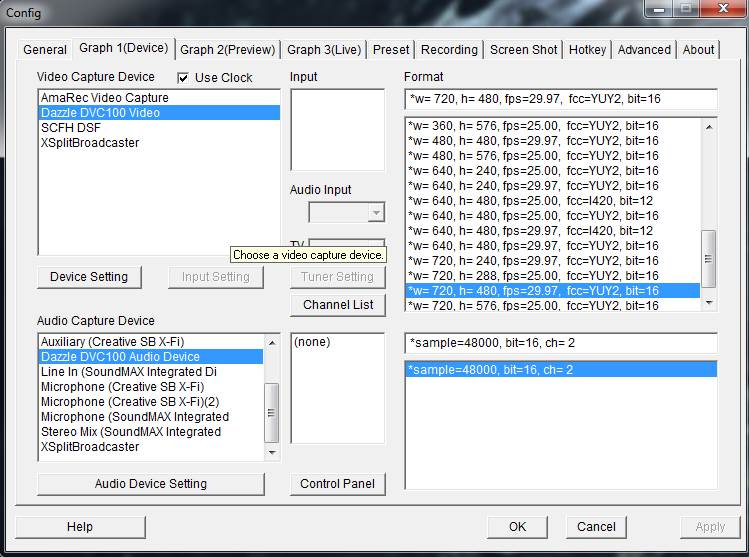This screenshot has height=557, width=749.
Task: Confirm settings with the OK button
Action: click(517, 527)
